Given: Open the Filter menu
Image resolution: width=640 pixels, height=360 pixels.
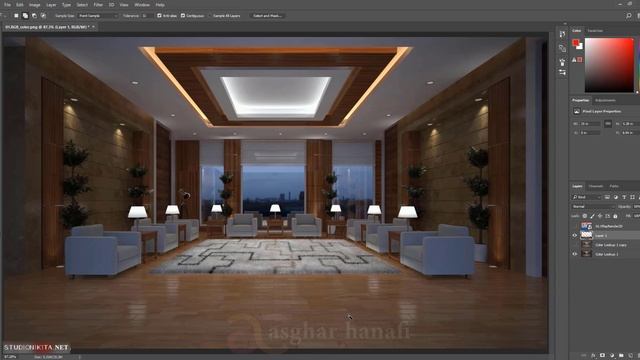Looking at the screenshot, I should coord(98,5).
